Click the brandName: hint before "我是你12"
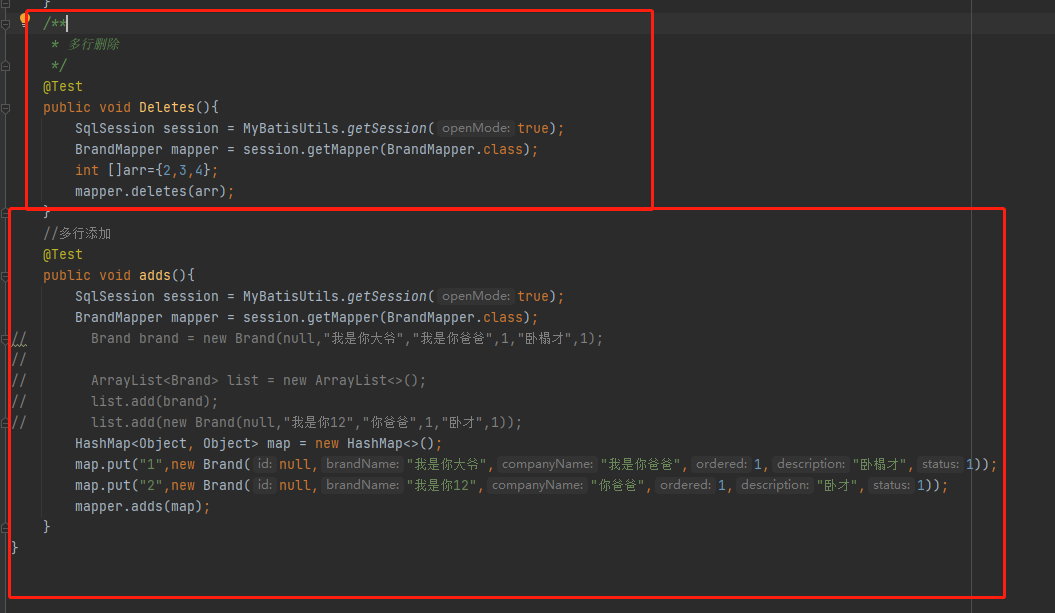Screen dimensions: 1055x613 point(362,485)
